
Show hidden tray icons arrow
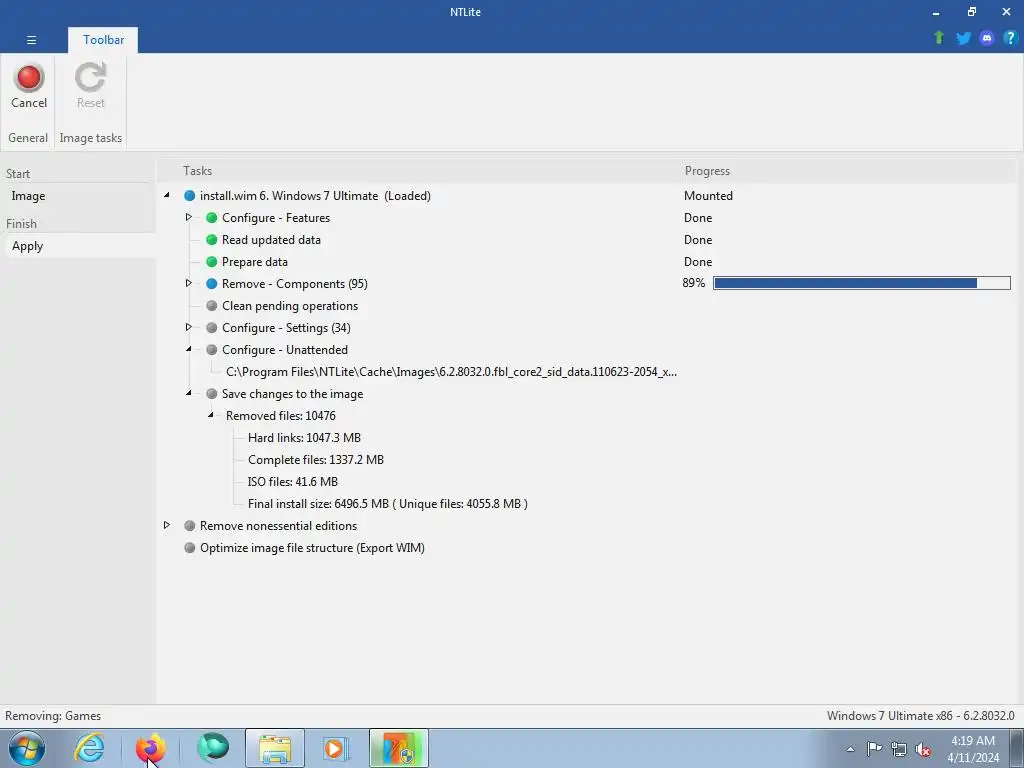click(850, 750)
